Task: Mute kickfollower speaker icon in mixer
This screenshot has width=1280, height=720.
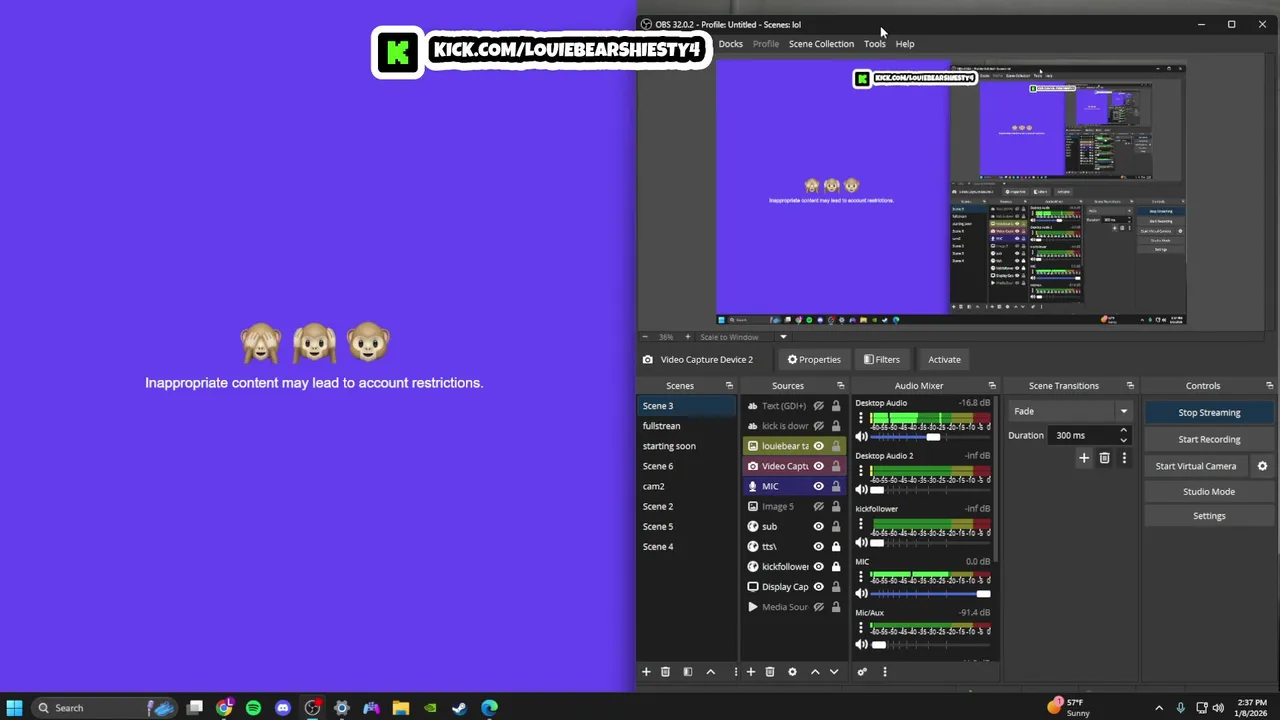Action: (861, 543)
